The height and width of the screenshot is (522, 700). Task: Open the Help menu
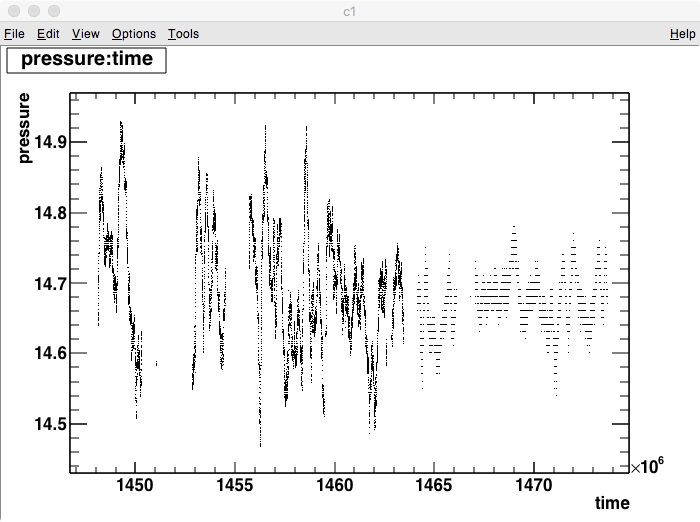[682, 34]
